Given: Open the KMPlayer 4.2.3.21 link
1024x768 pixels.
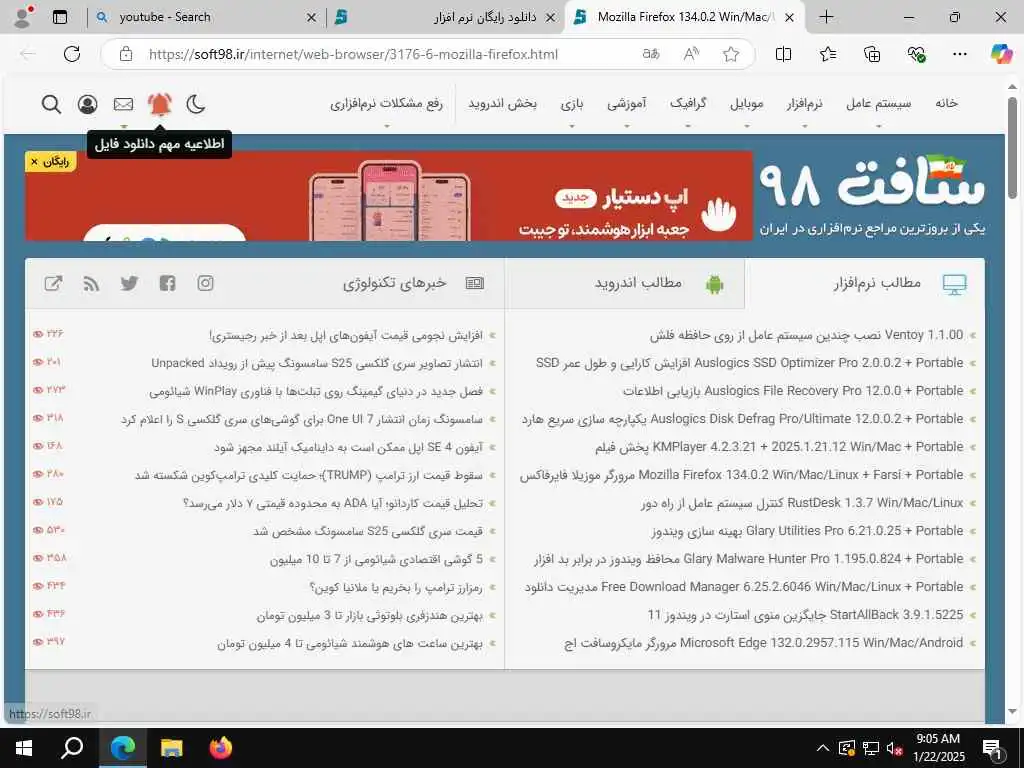Looking at the screenshot, I should pos(779,447).
